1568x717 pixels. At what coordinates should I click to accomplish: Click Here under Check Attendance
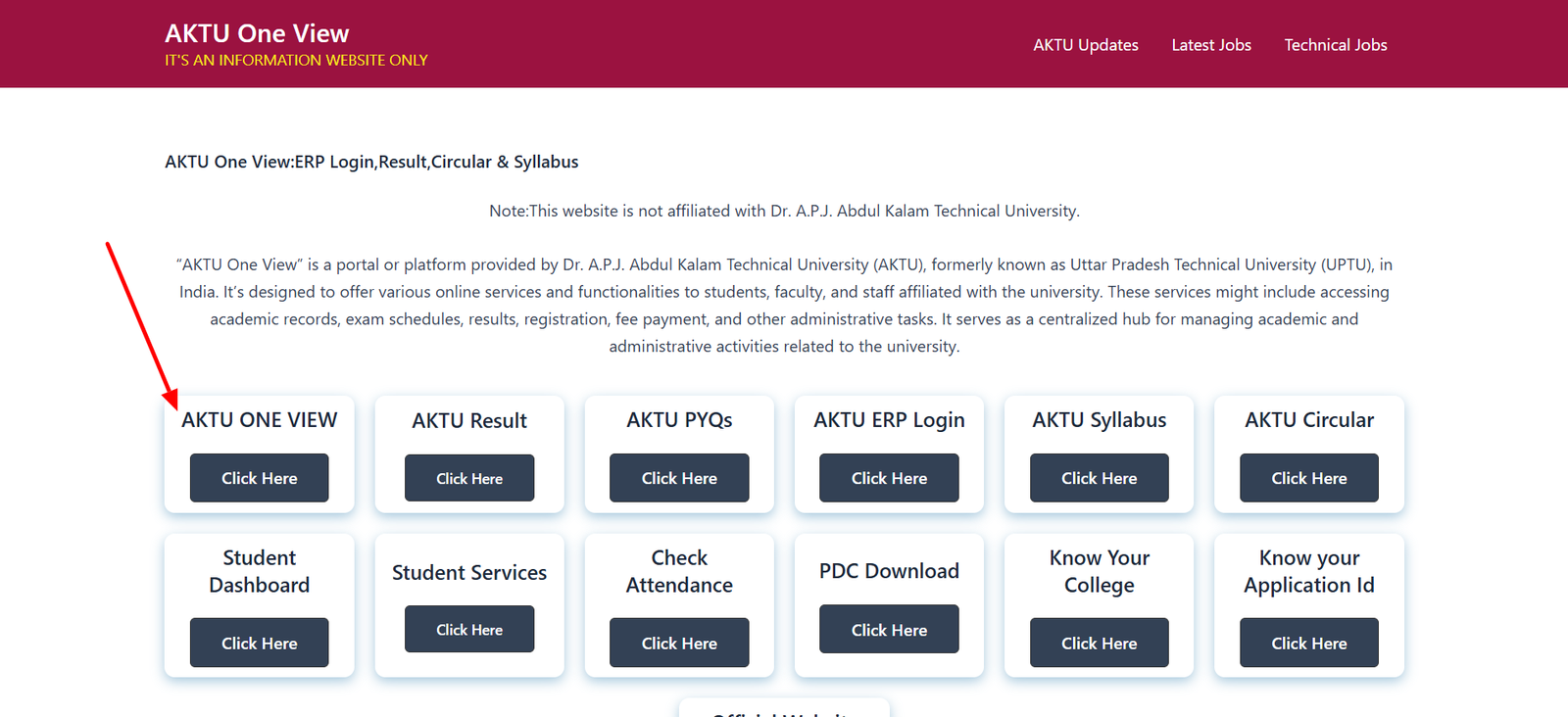pyautogui.click(x=678, y=643)
